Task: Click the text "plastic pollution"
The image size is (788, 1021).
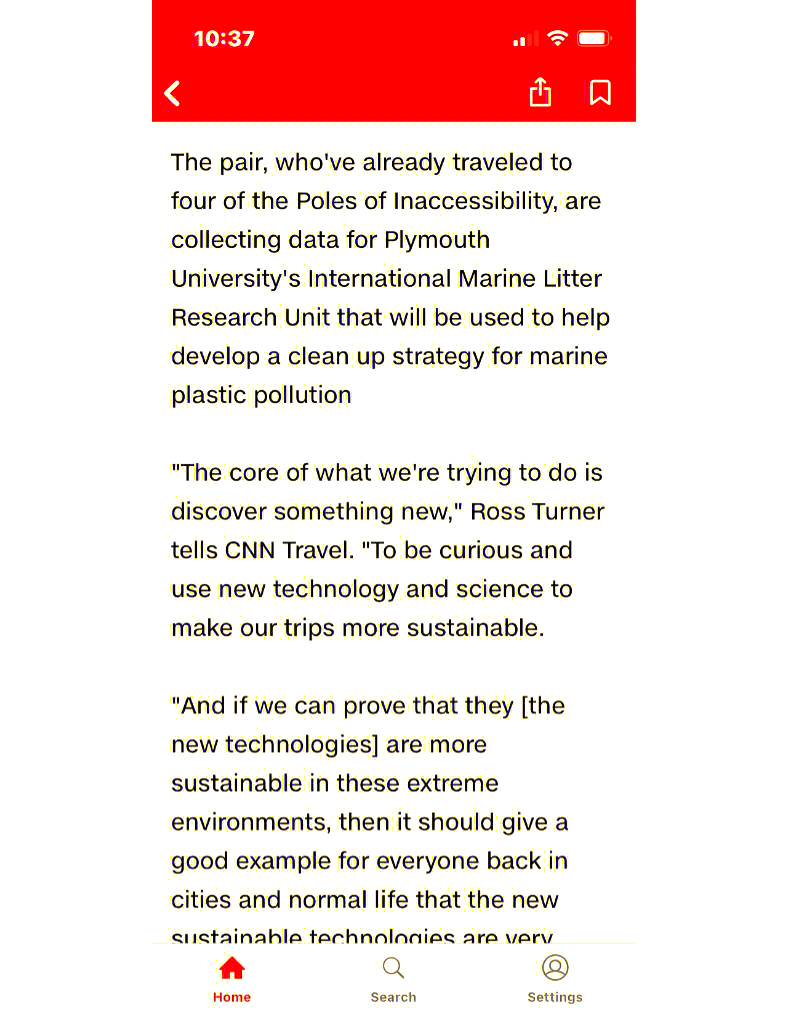Action: [x=261, y=395]
